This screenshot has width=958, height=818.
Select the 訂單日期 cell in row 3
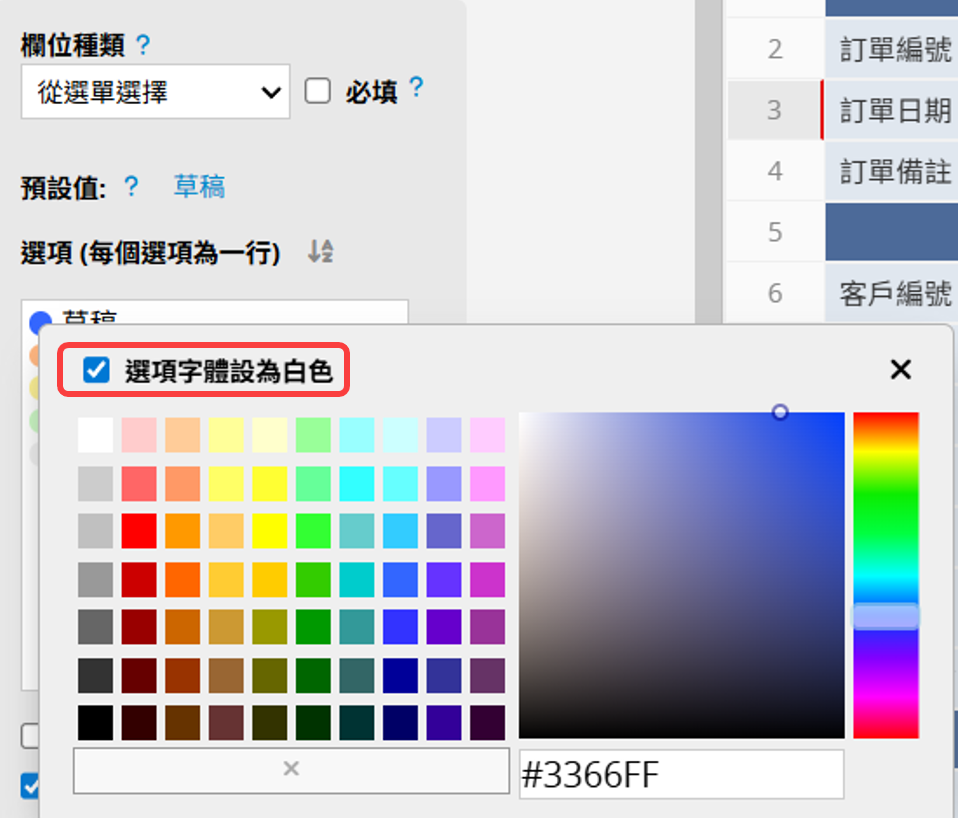(895, 110)
